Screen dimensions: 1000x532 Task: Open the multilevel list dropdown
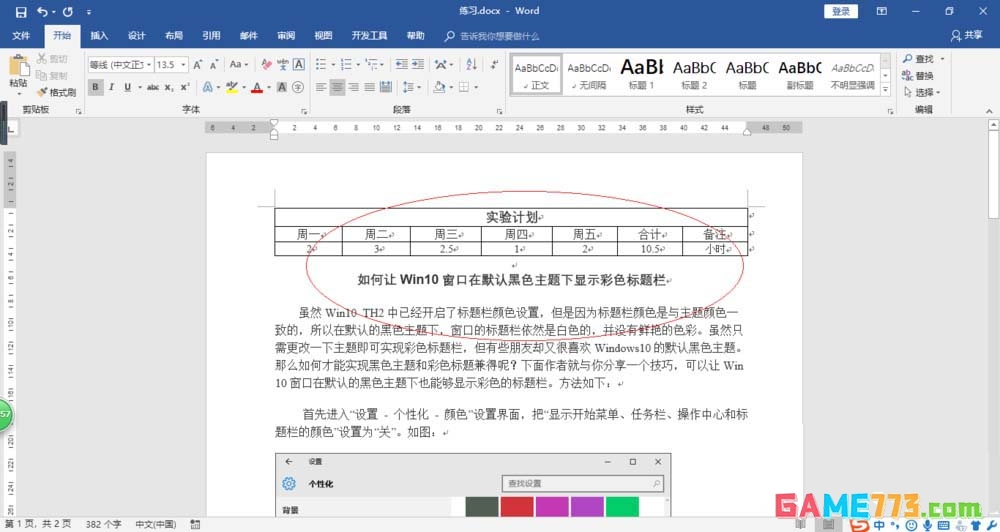pyautogui.click(x=382, y=64)
